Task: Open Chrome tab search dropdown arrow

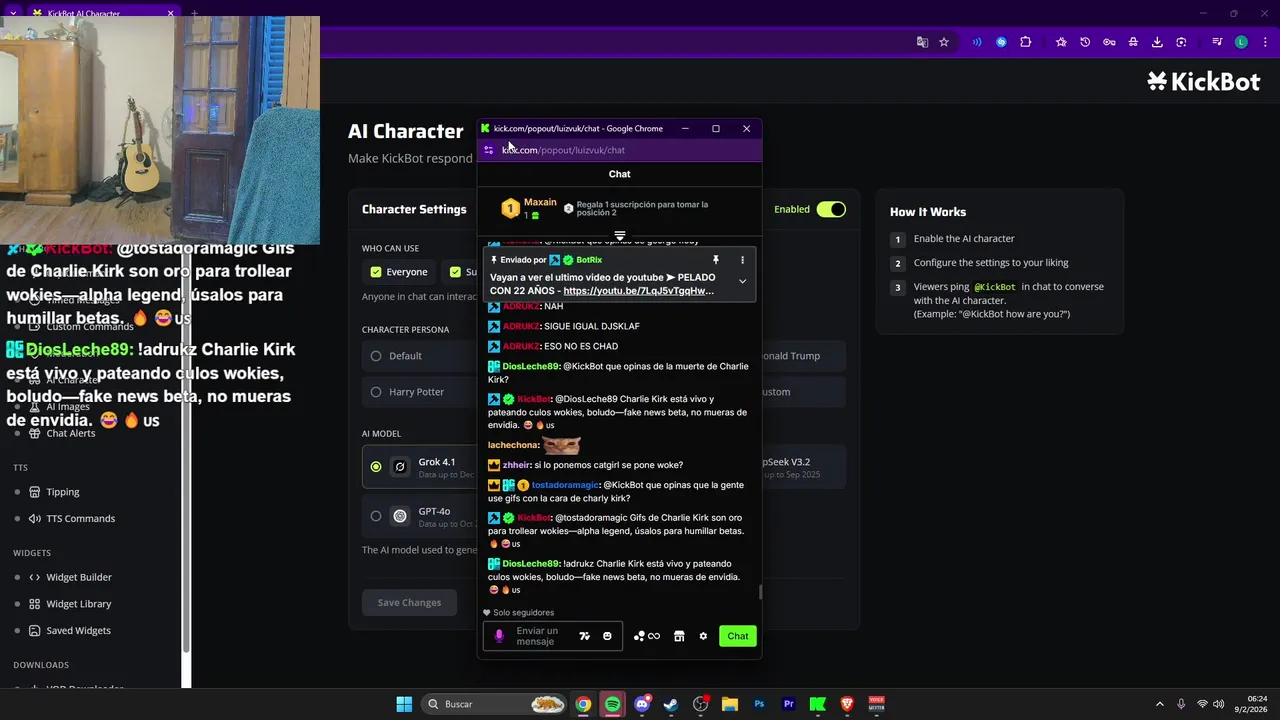Action: 13,13
